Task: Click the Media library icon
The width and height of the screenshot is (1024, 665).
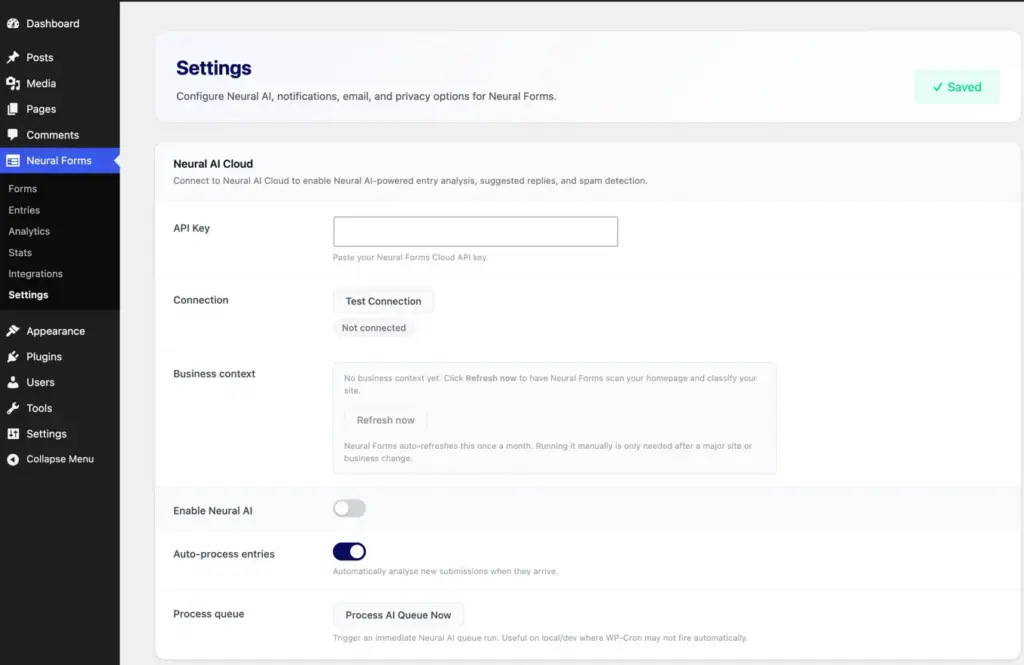Action: point(13,83)
